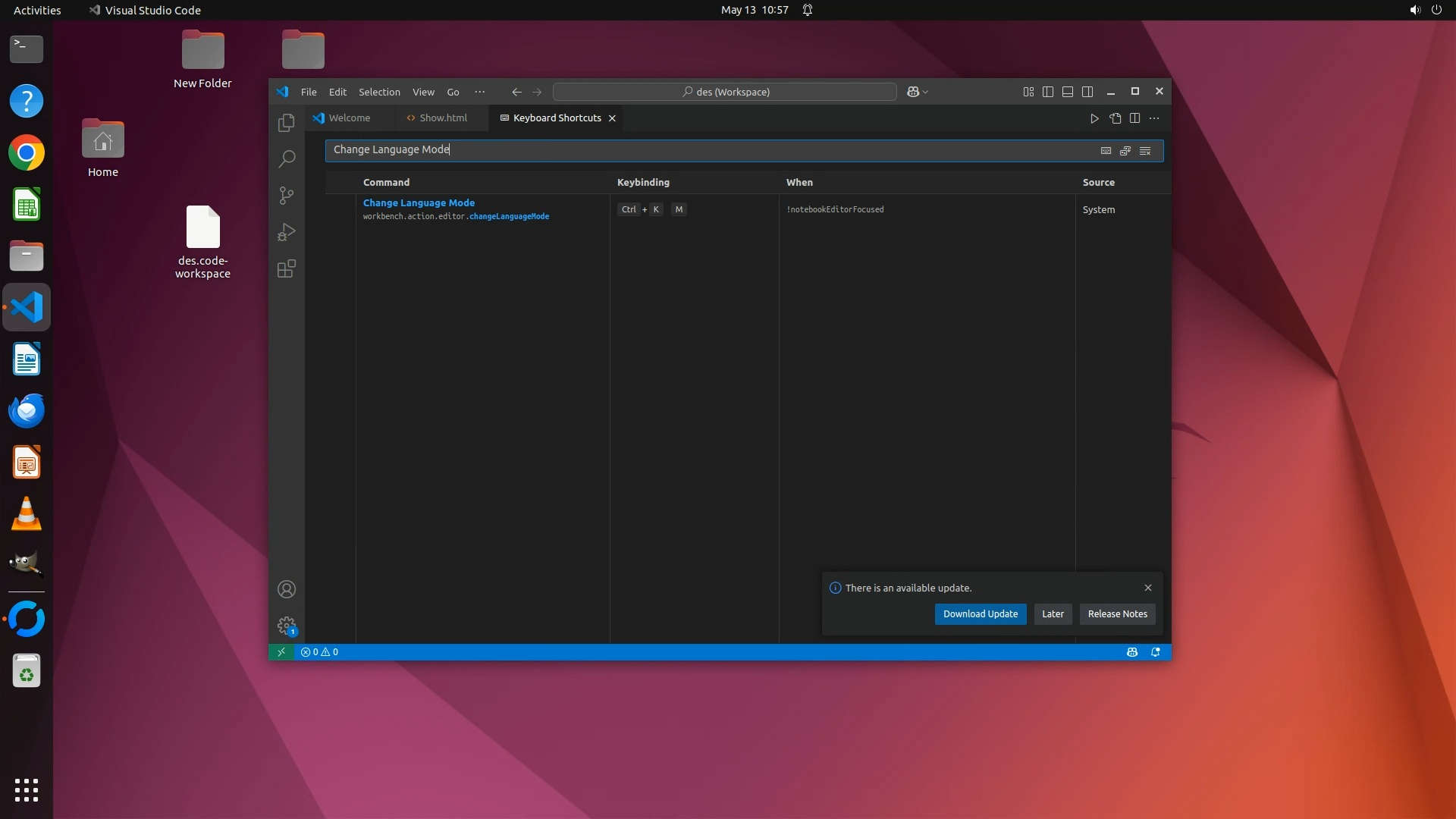Click Open Keyboard Shortcuts JSON icon
This screenshot has height=819, width=1456.
click(1115, 118)
